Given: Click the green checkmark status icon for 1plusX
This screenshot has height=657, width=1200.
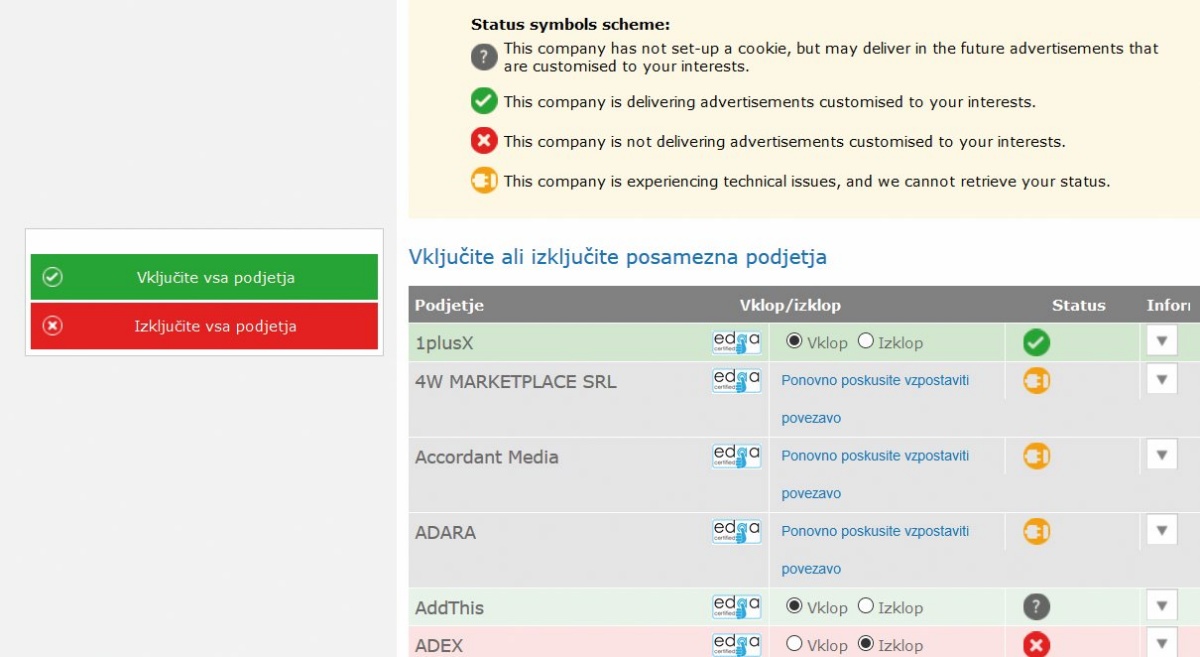Looking at the screenshot, I should (1036, 343).
